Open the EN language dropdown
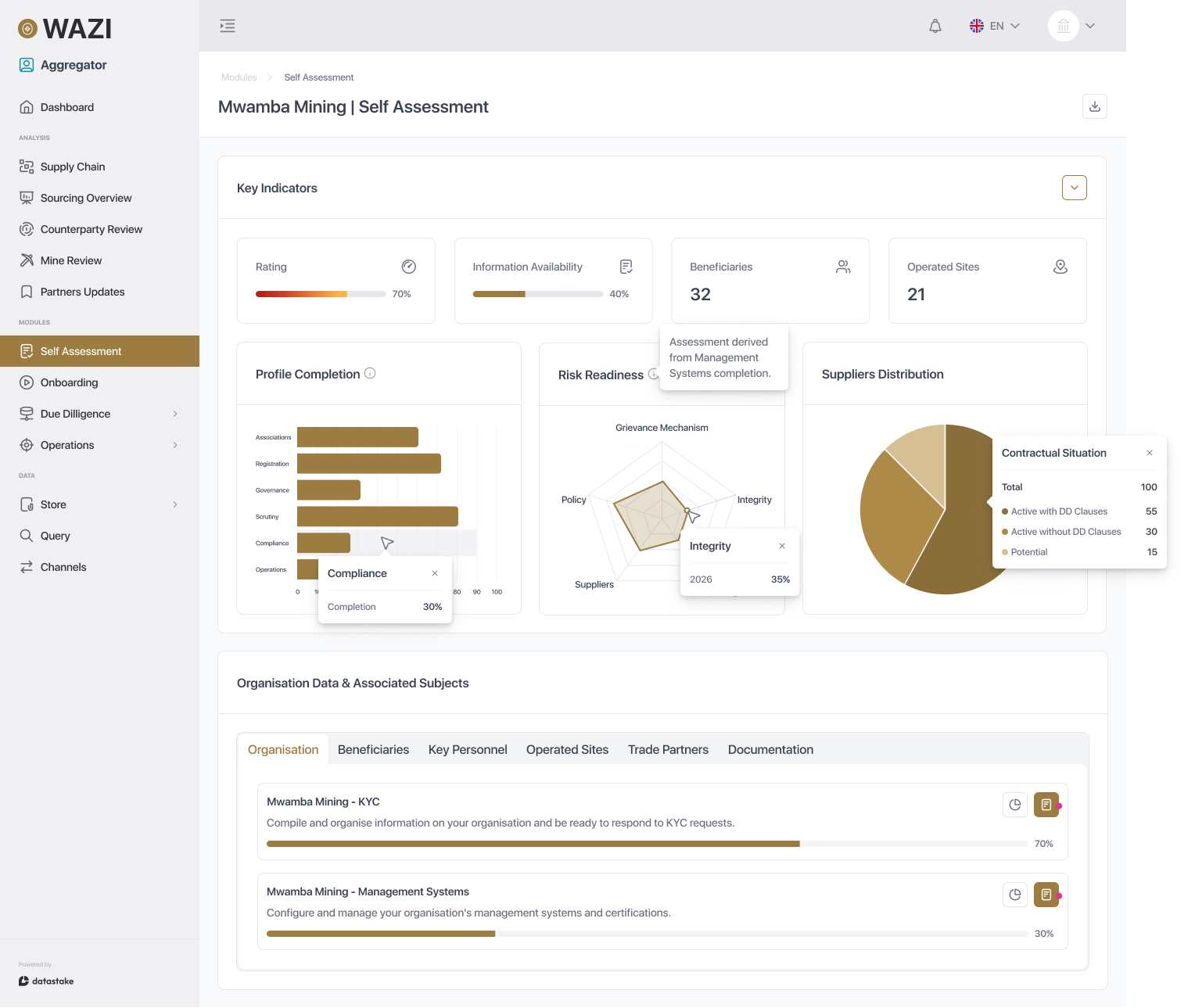 (x=995, y=25)
